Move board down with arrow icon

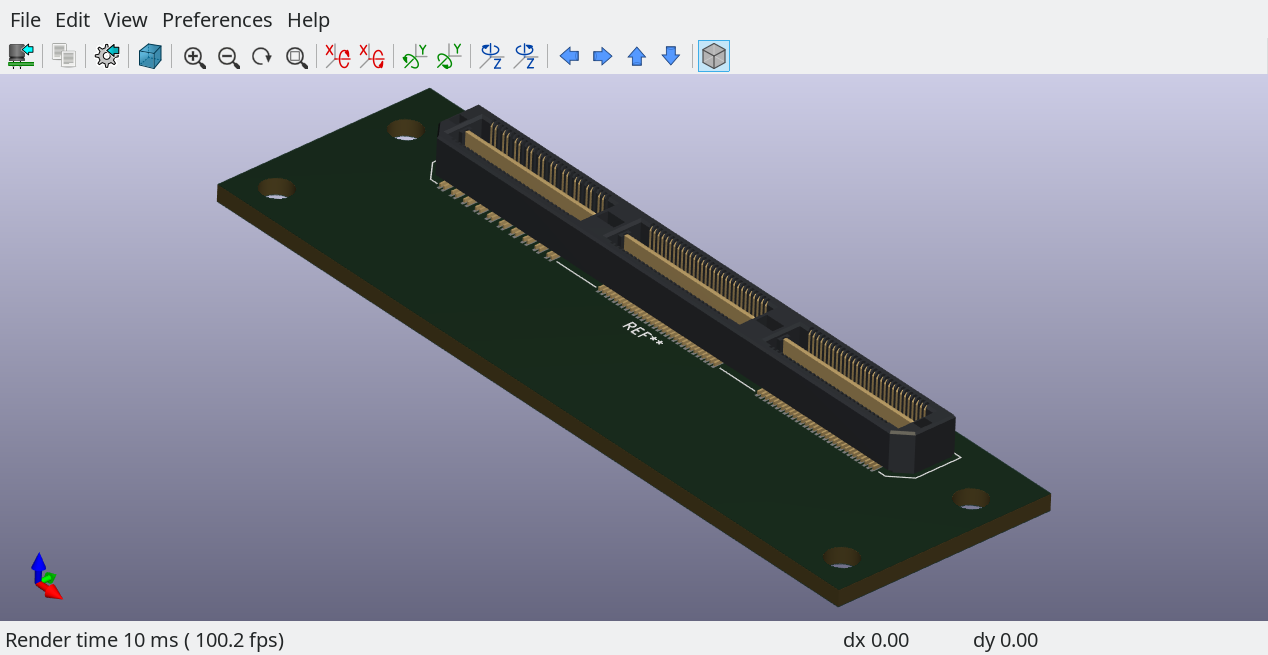click(x=671, y=56)
